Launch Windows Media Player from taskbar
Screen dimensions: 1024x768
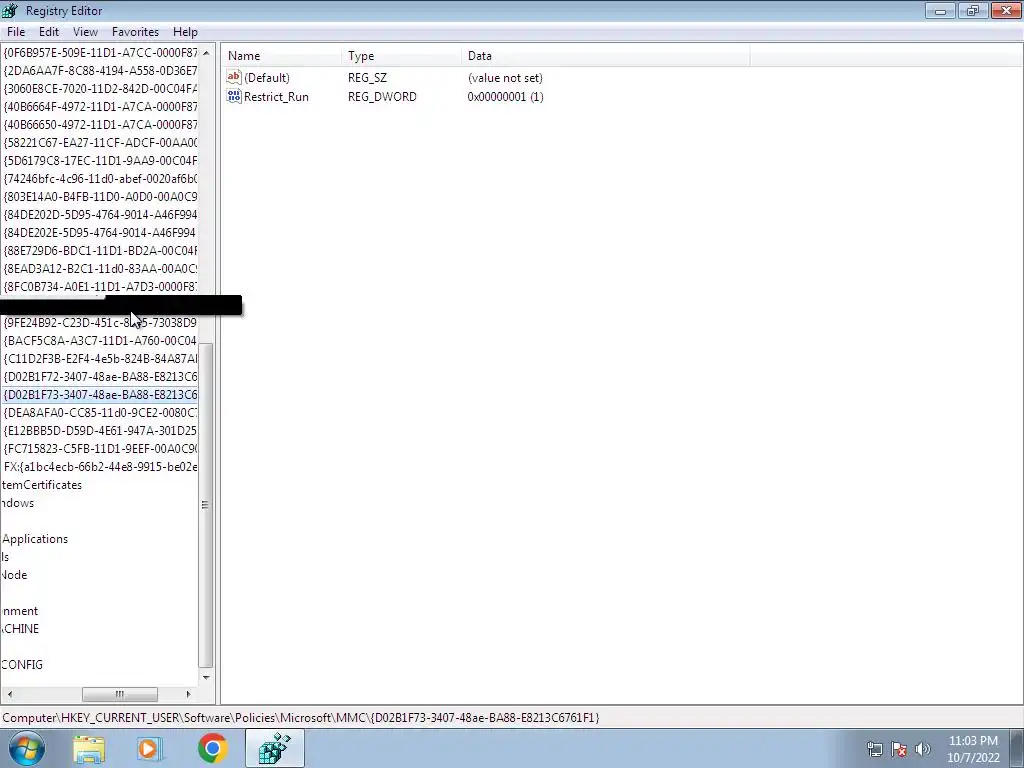[150, 748]
